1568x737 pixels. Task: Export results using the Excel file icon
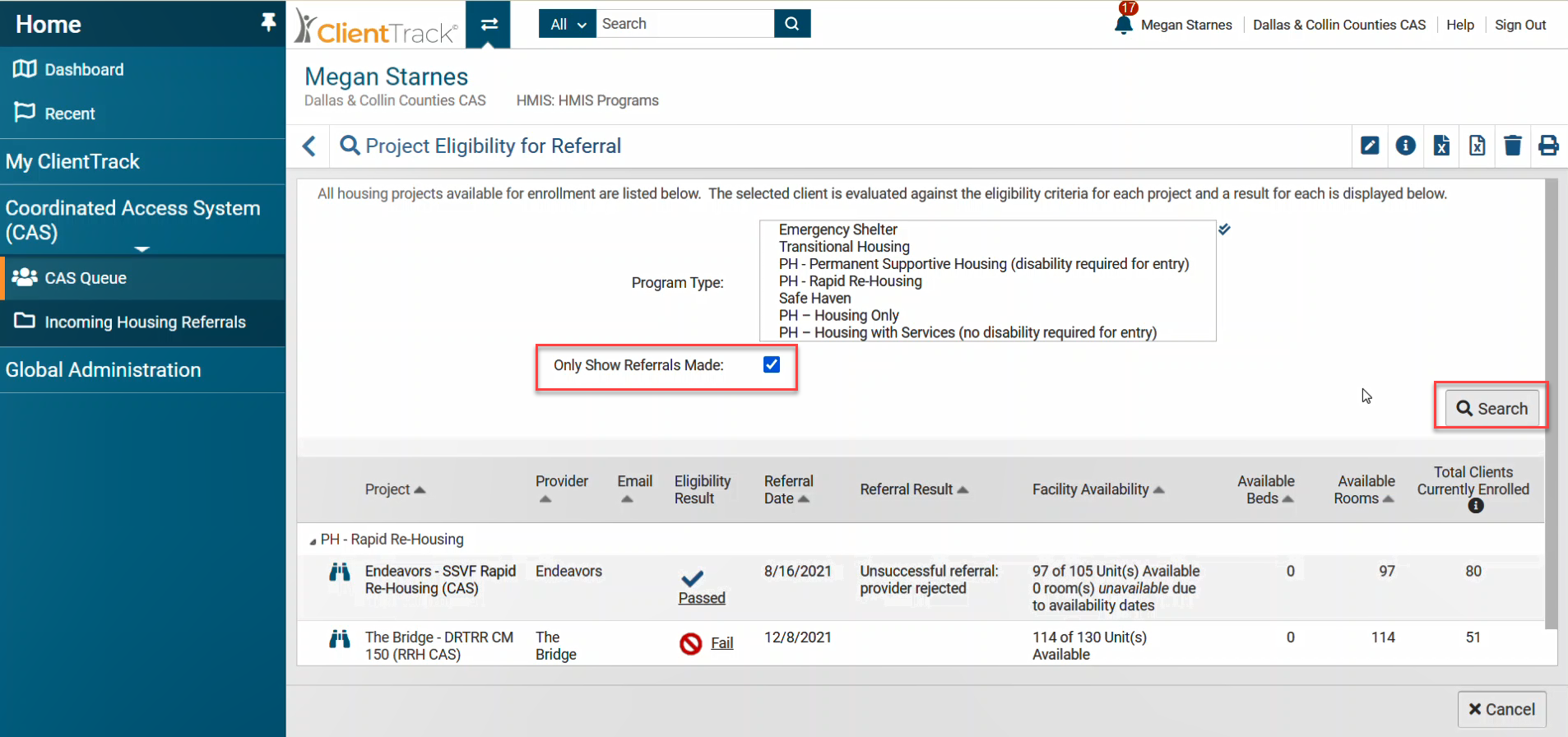[1441, 146]
